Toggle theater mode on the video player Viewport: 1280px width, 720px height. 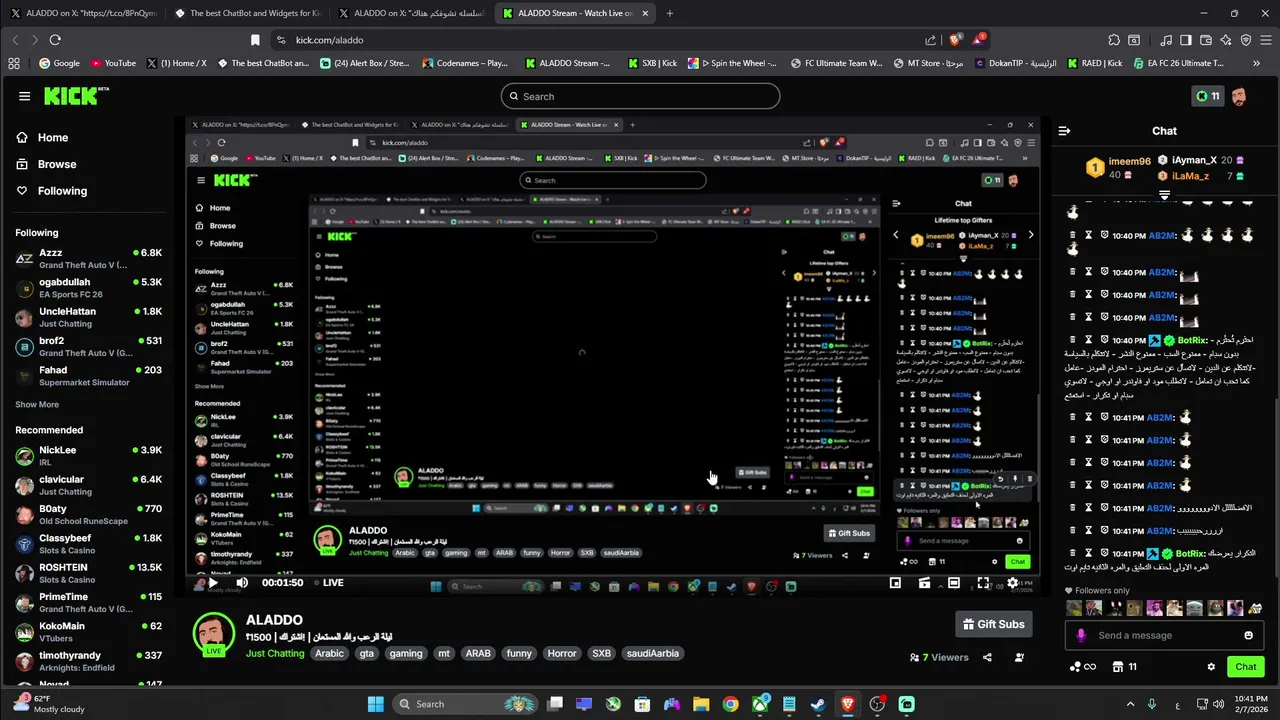pos(954,583)
